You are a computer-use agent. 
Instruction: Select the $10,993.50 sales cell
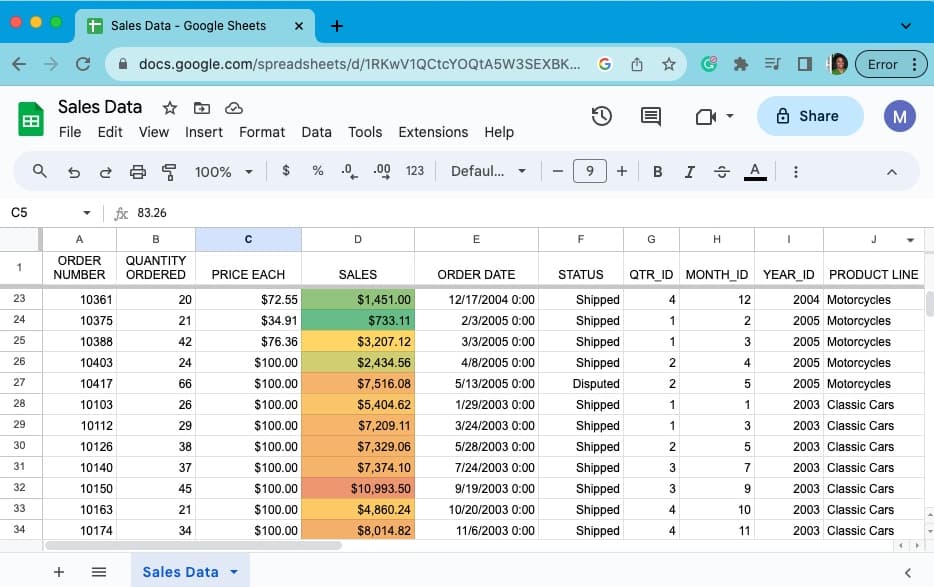358,489
